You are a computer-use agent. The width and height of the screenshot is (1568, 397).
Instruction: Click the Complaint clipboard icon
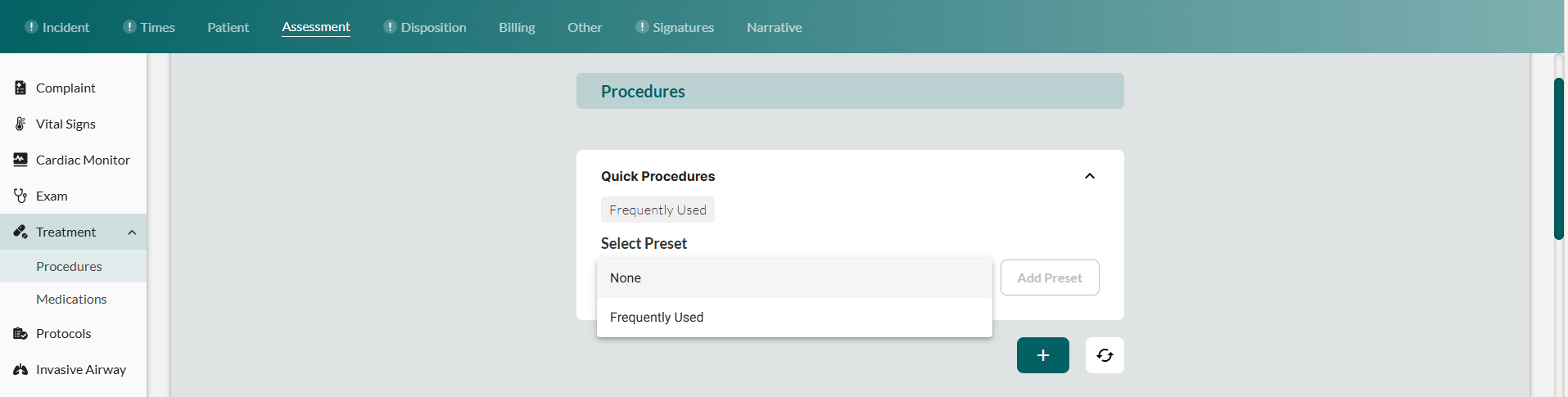[x=20, y=88]
